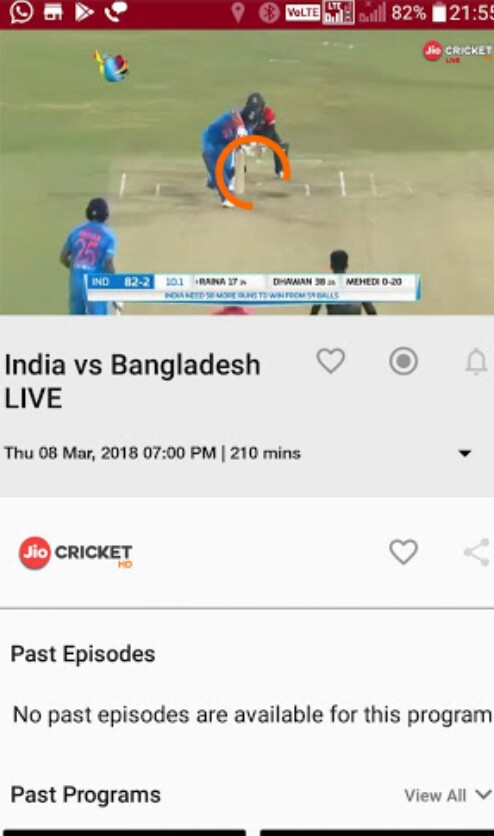Expand program details with the dropdown arrow

point(465,453)
